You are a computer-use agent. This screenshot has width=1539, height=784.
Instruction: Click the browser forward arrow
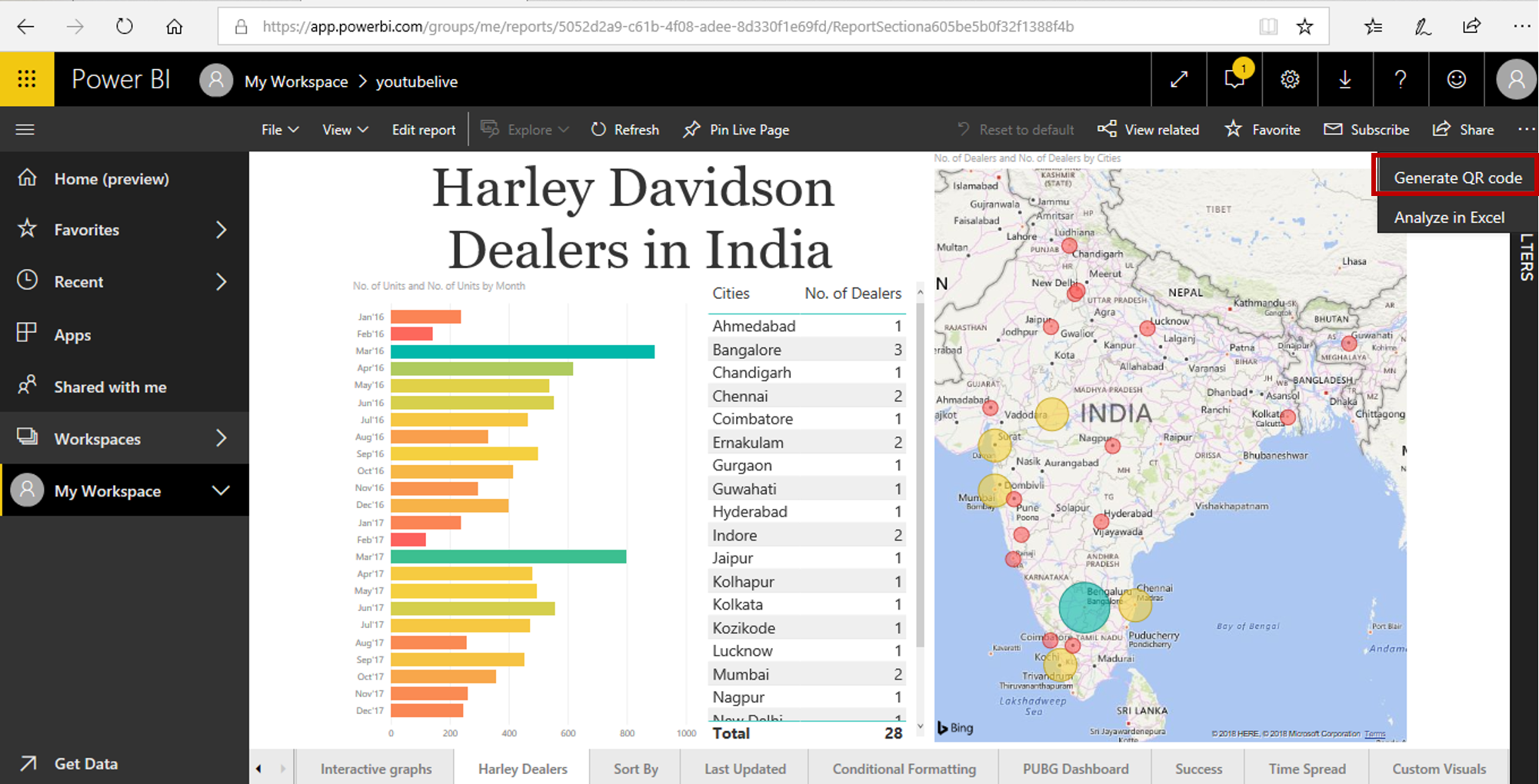[x=75, y=27]
